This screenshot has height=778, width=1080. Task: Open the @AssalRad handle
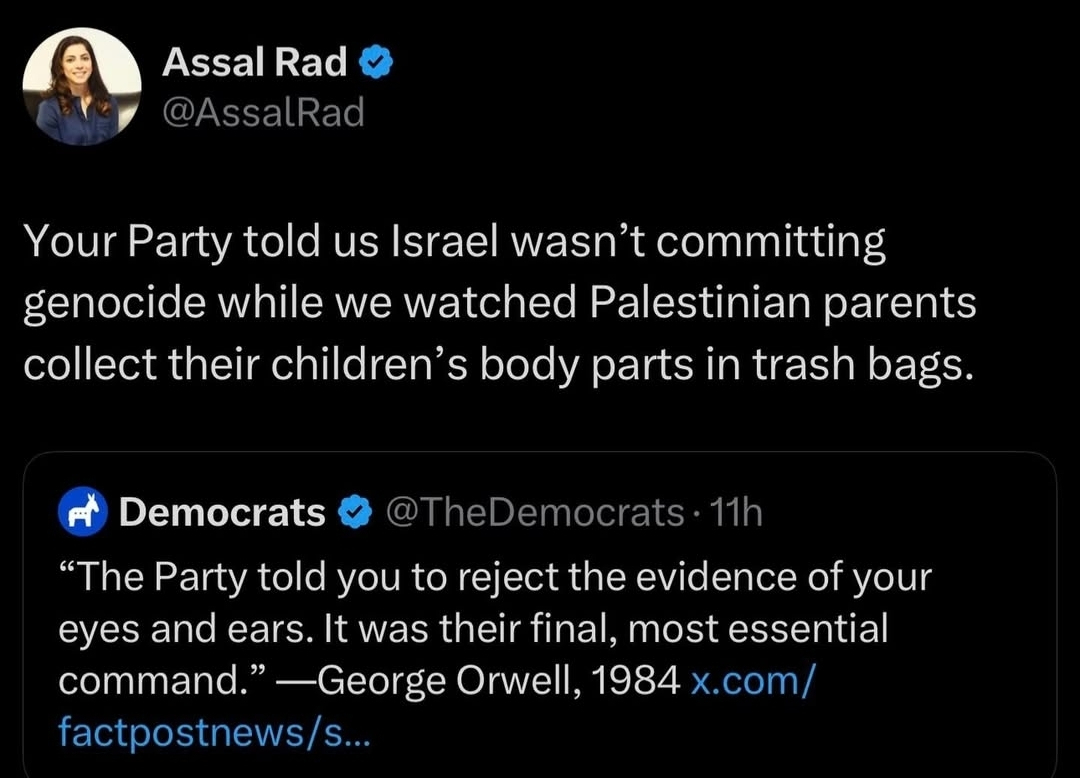pos(262,113)
